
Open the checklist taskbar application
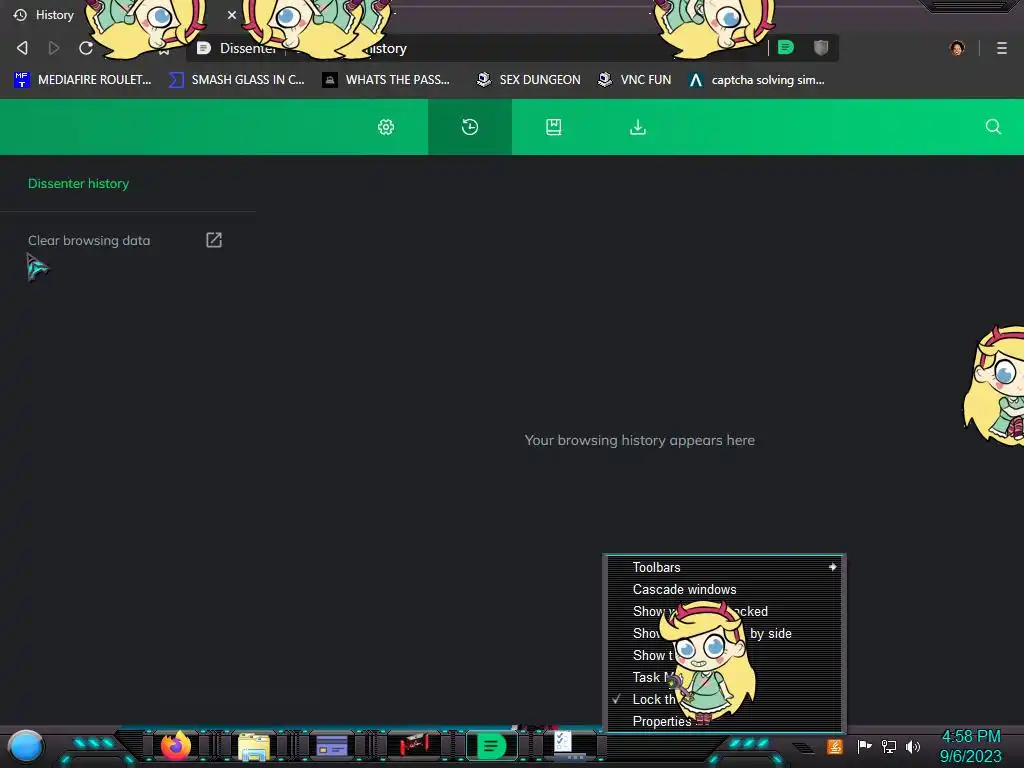pyautogui.click(x=570, y=744)
